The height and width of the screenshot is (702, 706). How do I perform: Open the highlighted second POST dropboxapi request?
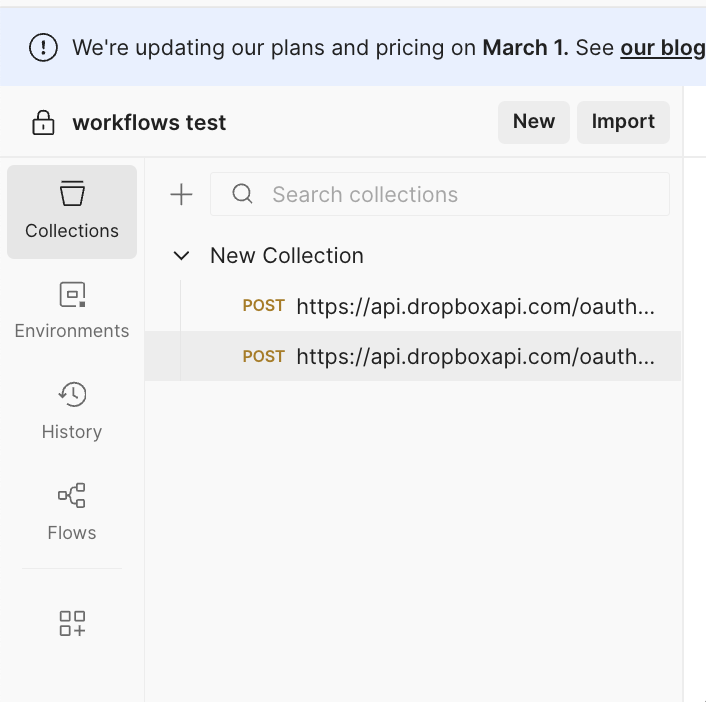(x=475, y=356)
